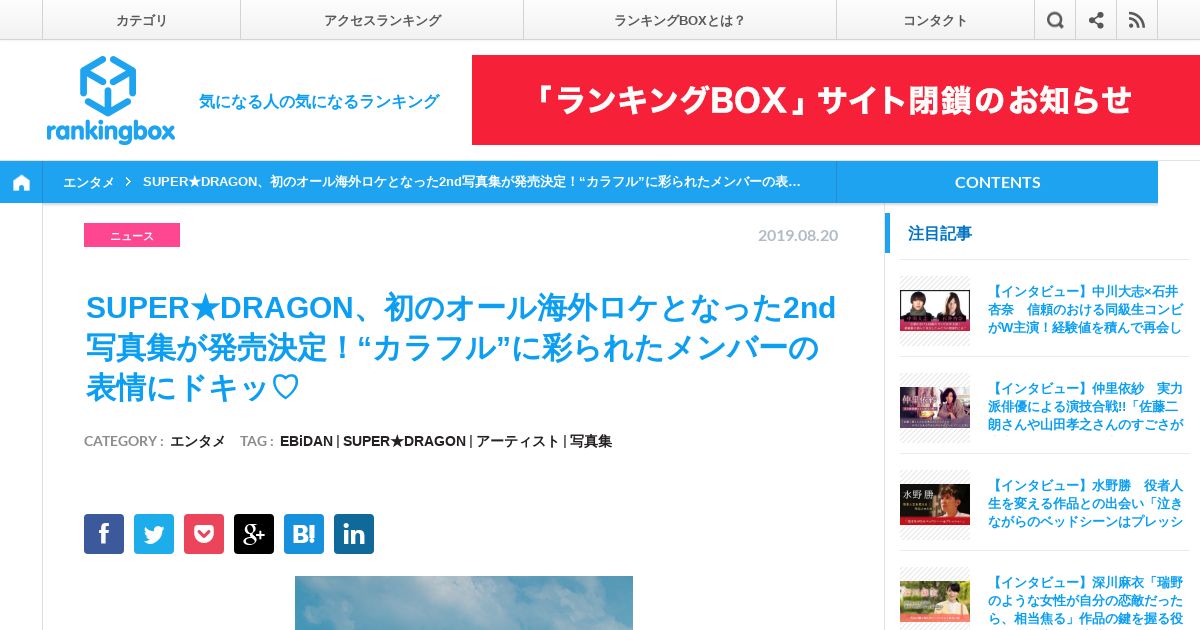Click thumbnail of 中川大志×石井杏奈 interview

point(935,310)
